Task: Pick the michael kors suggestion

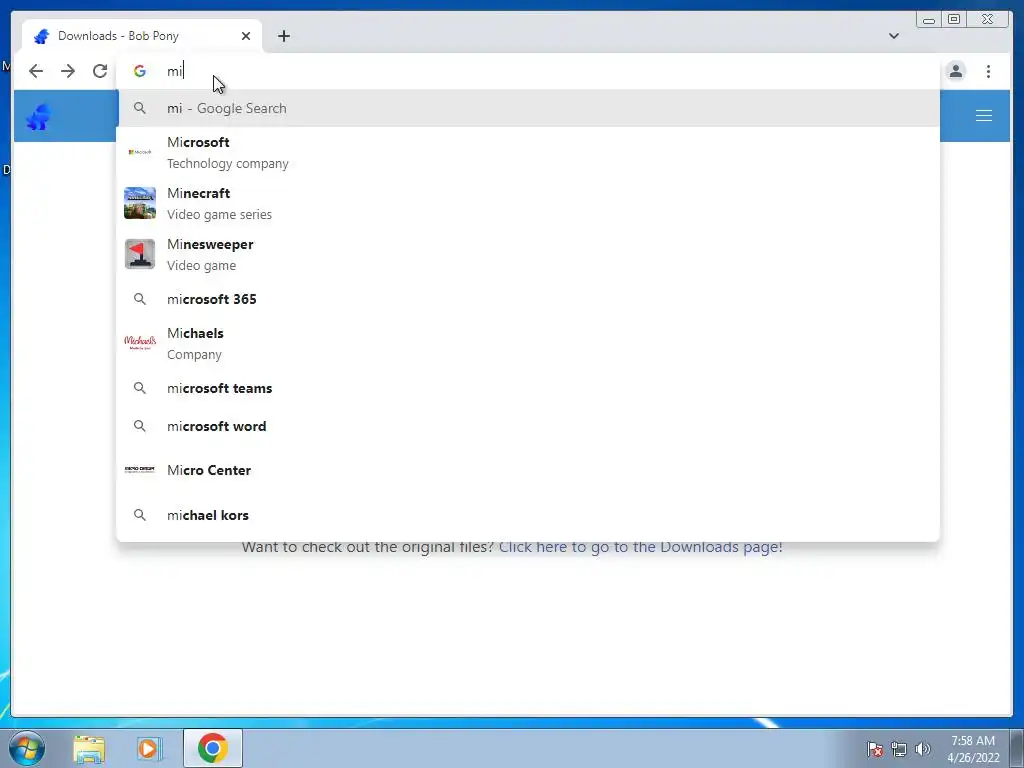Action: 528,515
